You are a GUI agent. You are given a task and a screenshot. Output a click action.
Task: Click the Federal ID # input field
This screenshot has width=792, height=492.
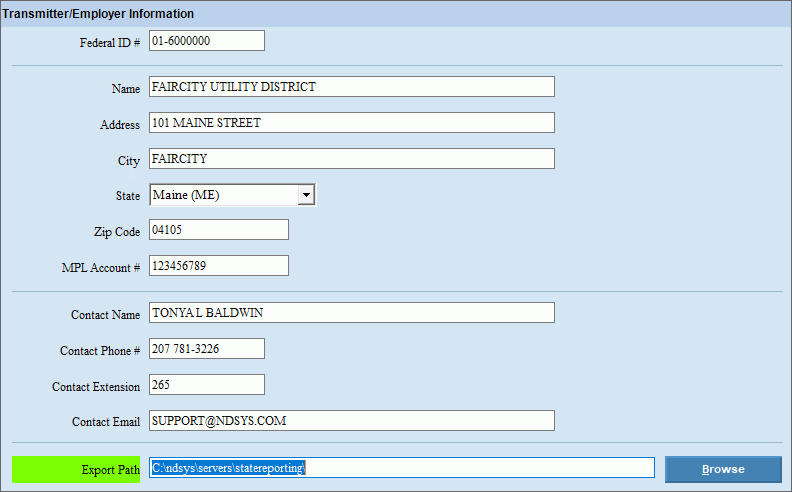pos(206,40)
